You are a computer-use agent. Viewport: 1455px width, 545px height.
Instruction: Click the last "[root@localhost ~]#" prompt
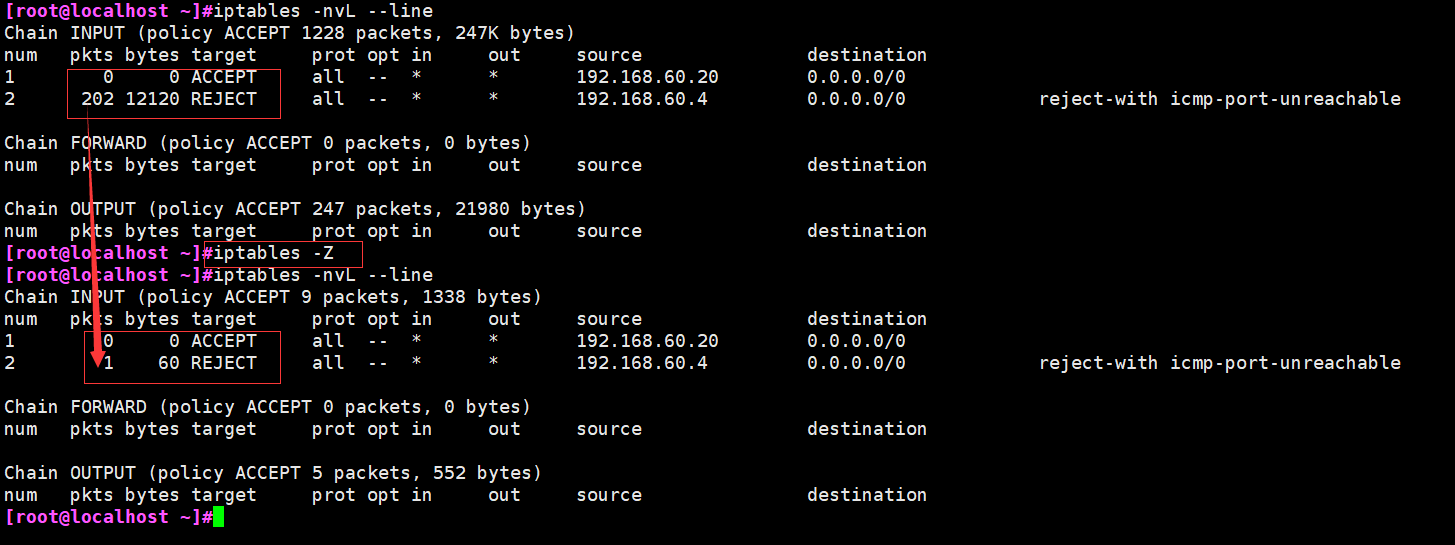109,517
